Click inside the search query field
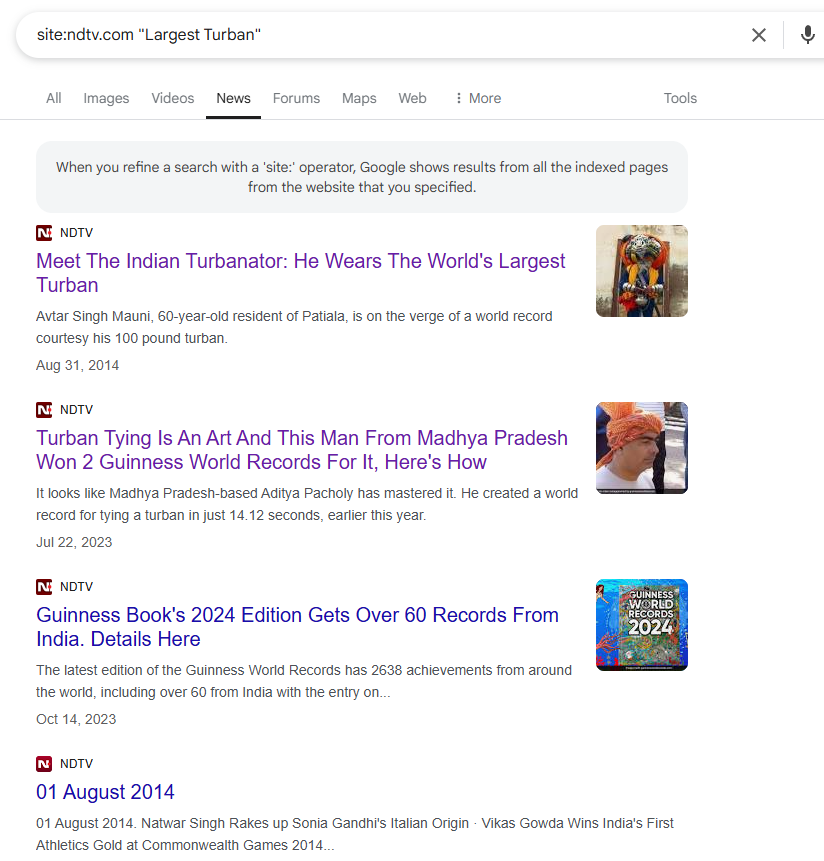Viewport: 824px width, 861px height. pos(384,35)
